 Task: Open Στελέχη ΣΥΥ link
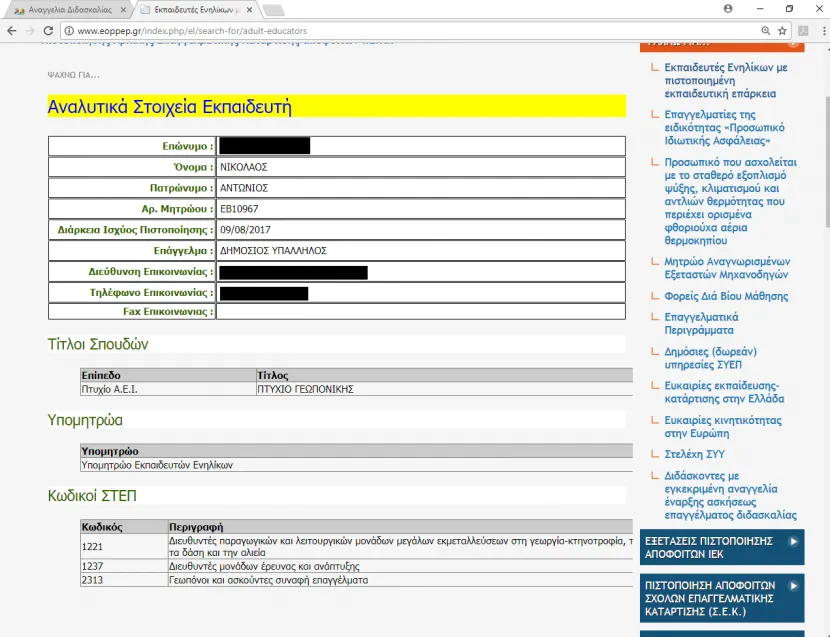click(x=694, y=454)
